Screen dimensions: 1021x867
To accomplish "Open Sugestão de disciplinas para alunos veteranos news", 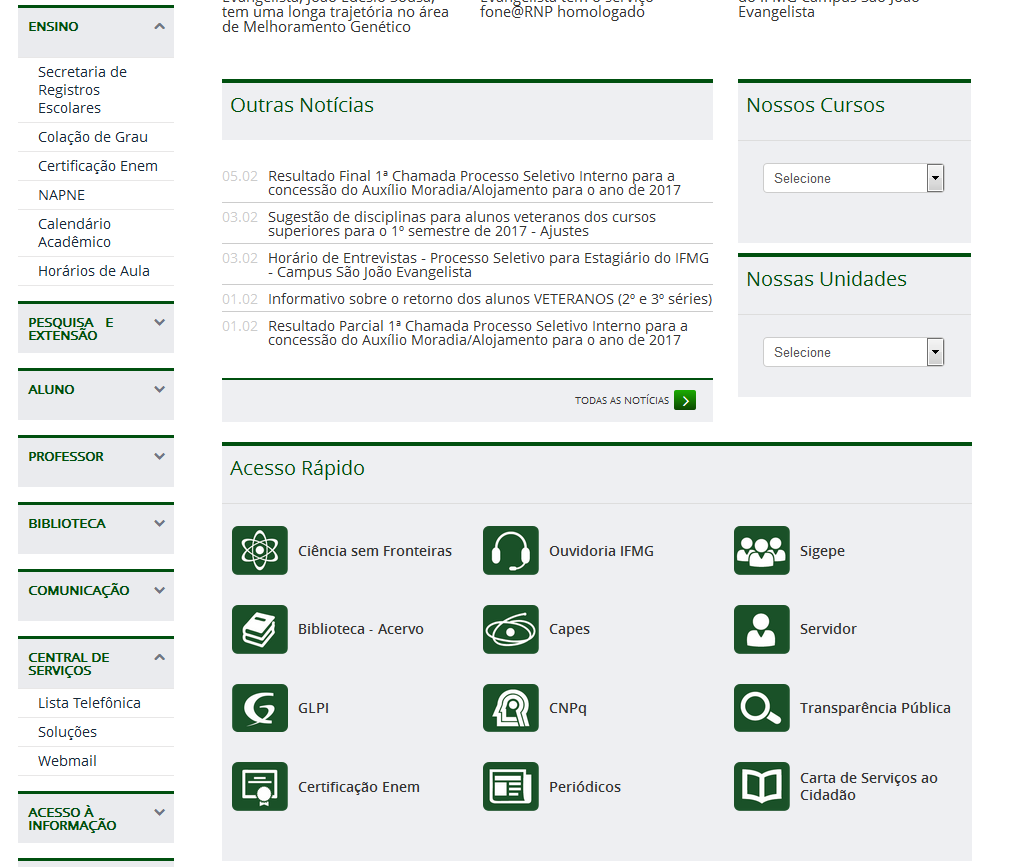I will (462, 224).
